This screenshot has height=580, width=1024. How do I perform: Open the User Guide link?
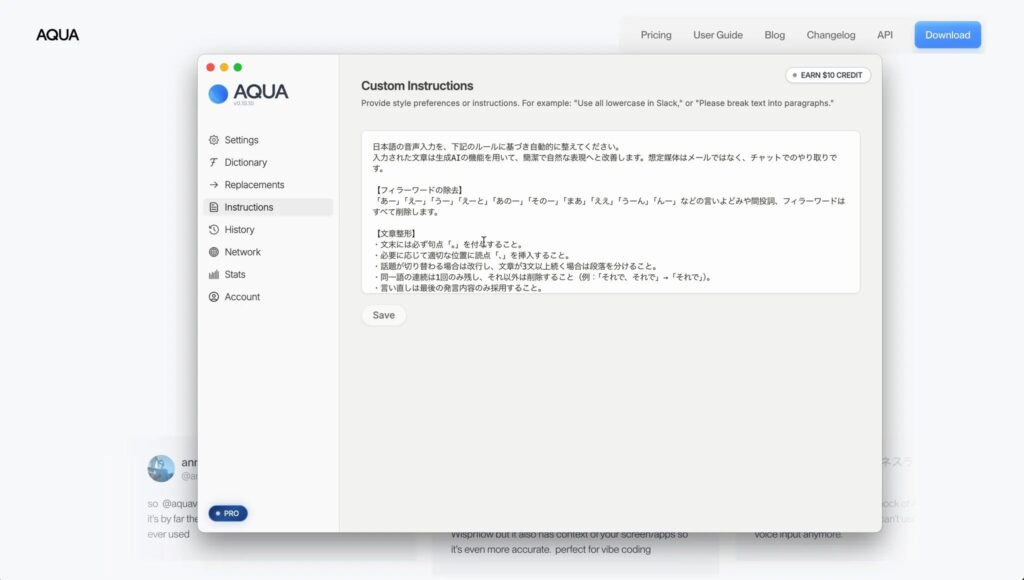[718, 35]
